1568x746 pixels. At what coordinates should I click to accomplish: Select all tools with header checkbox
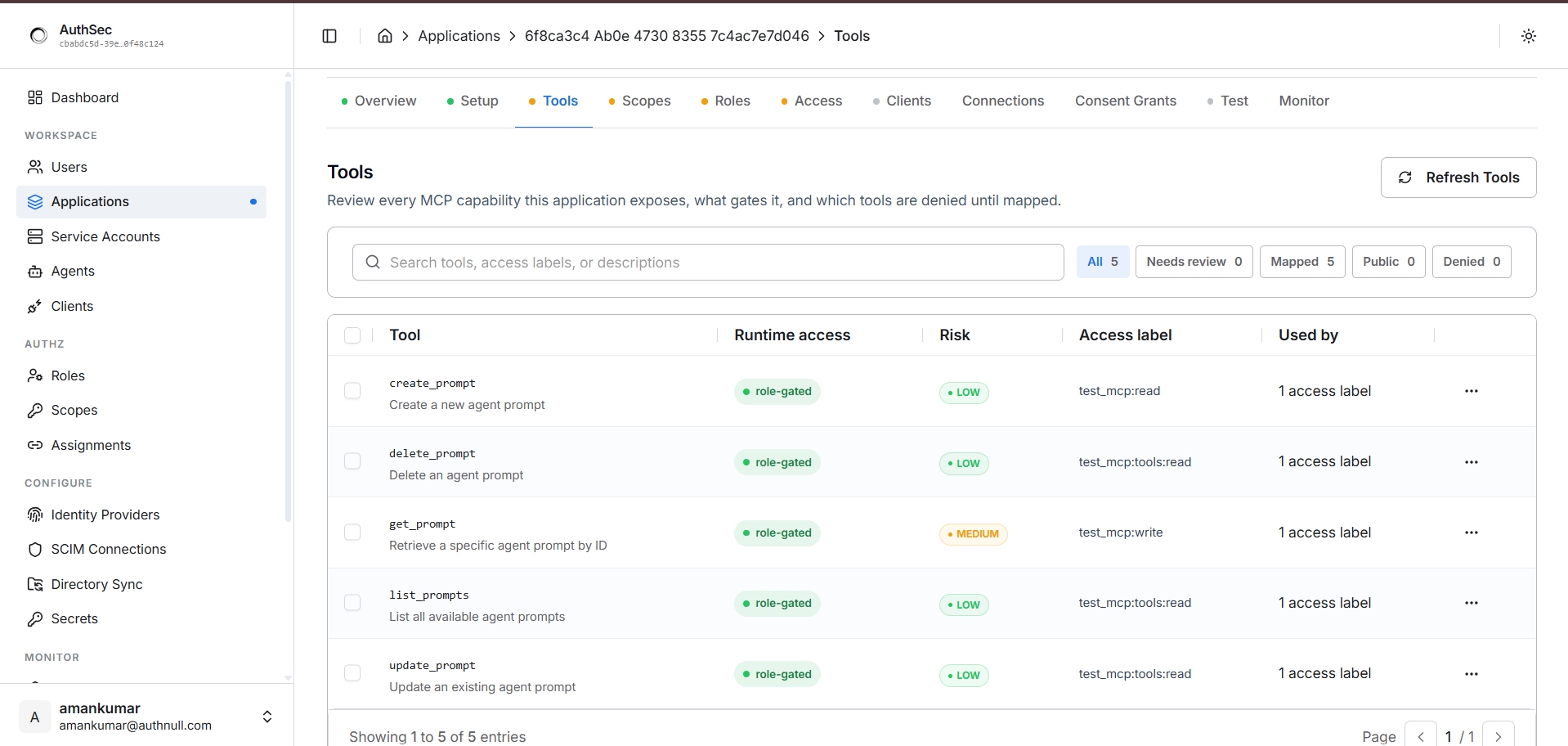(352, 335)
